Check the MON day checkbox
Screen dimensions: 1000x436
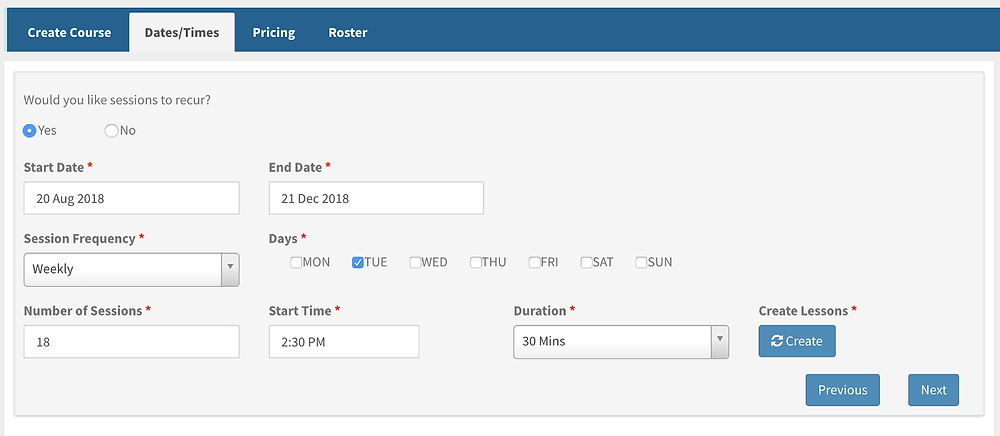[296, 262]
